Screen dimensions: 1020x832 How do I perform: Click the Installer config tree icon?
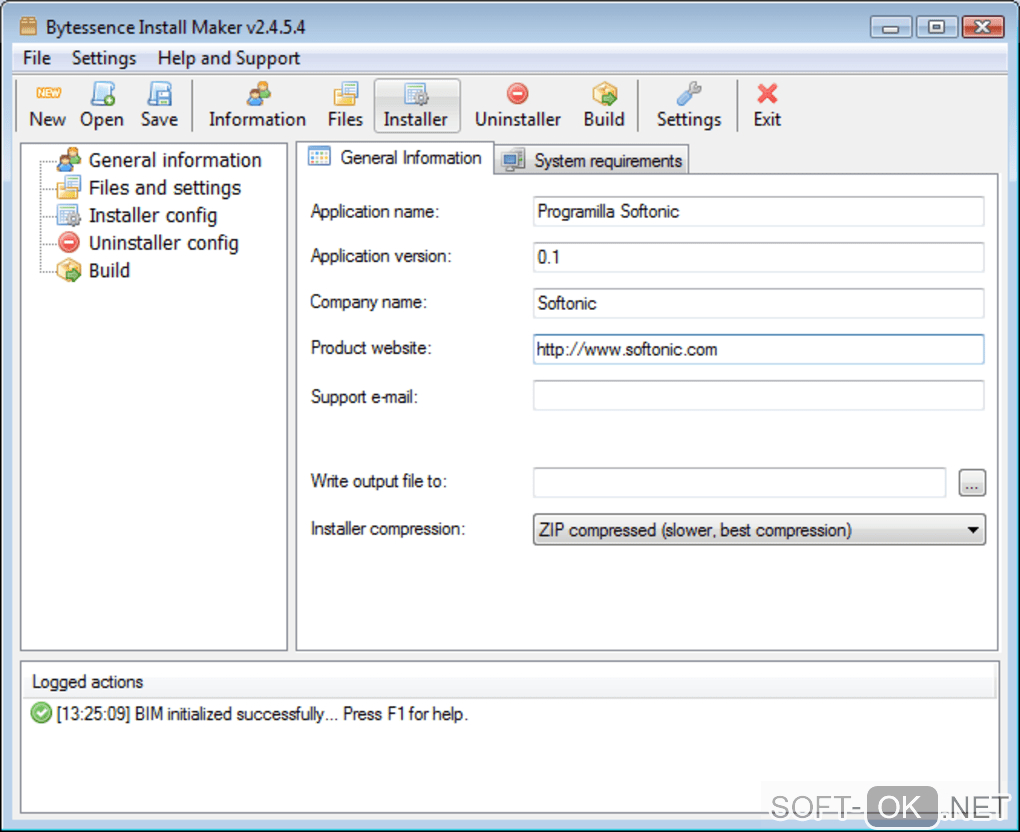pyautogui.click(x=69, y=215)
